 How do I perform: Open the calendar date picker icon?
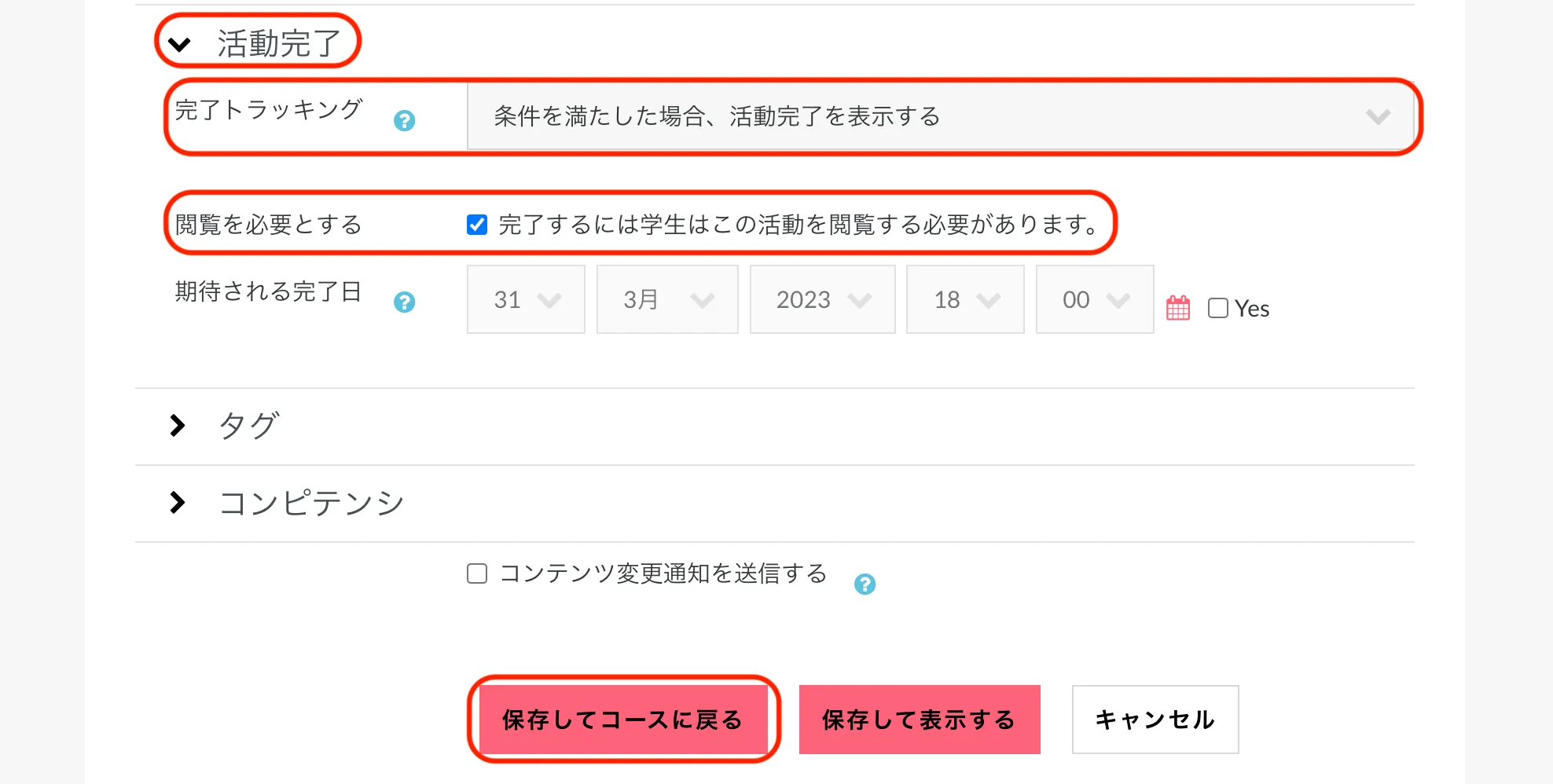tap(1177, 308)
